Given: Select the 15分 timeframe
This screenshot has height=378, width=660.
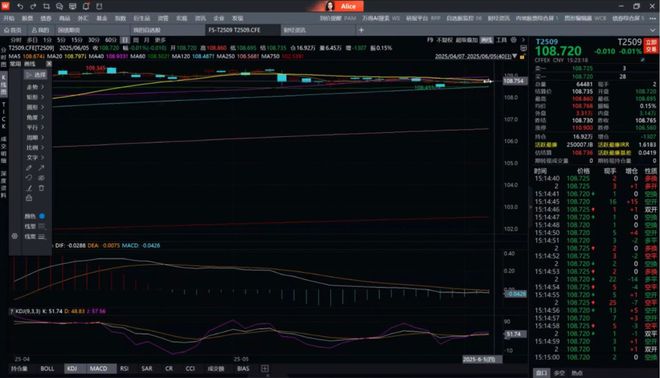Looking at the screenshot, I should [x=77, y=40].
